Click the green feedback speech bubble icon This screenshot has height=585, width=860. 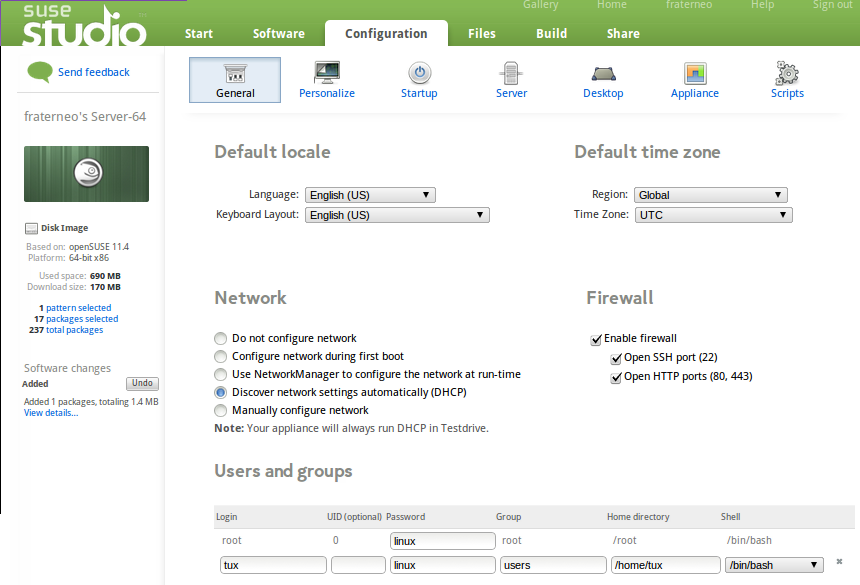39,72
